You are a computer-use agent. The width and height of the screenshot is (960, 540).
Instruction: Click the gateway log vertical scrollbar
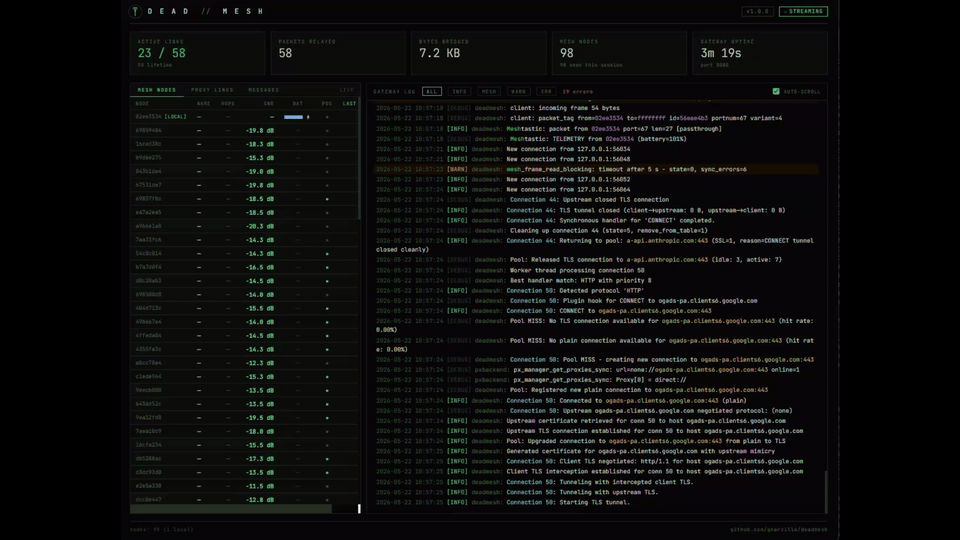[x=826, y=492]
